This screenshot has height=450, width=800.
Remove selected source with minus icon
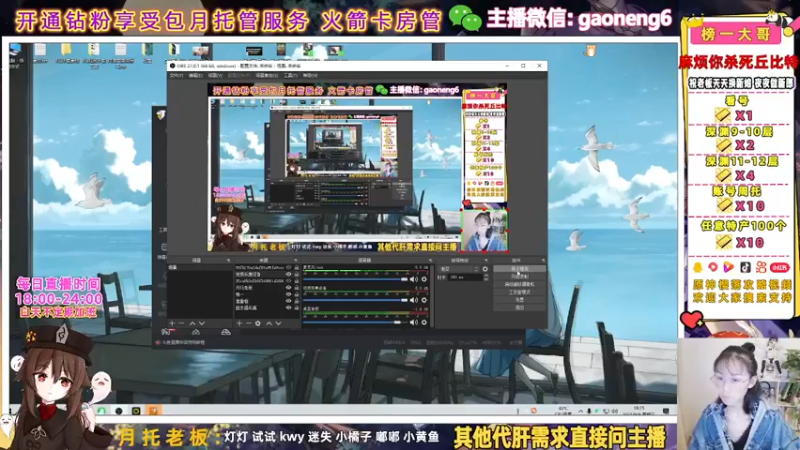(248, 323)
